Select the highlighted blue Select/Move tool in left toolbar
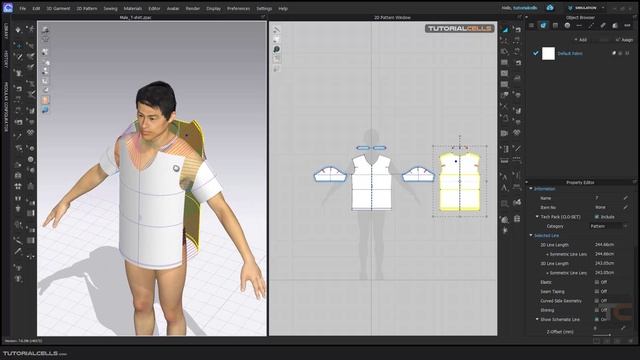The height and width of the screenshot is (360, 640). (x=18, y=46)
